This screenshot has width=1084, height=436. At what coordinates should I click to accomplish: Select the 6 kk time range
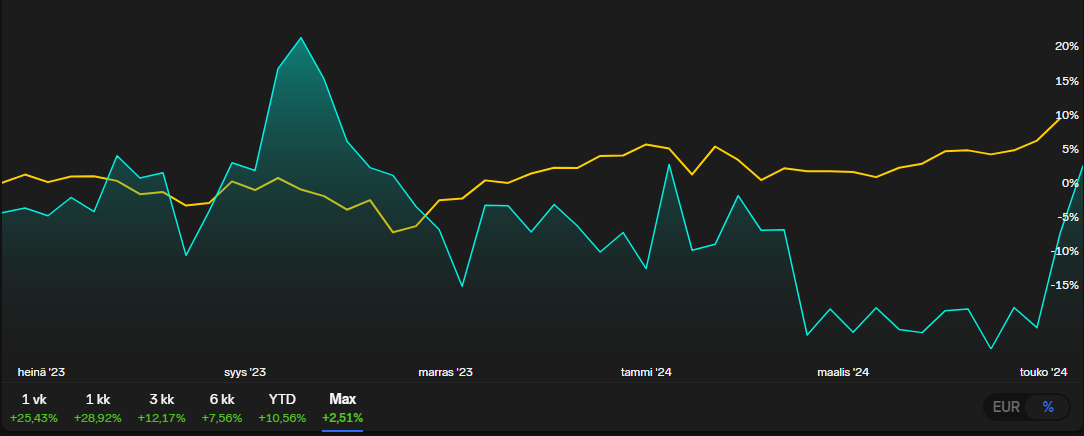click(222, 408)
